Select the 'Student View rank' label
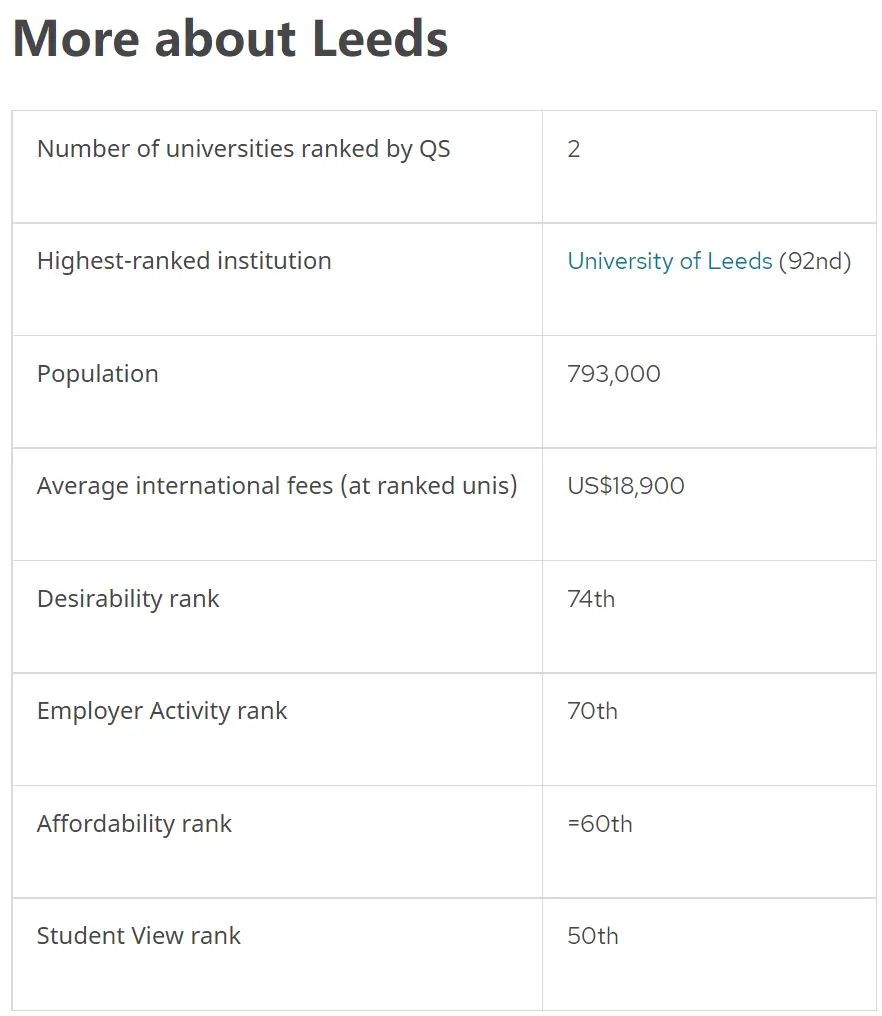Image resolution: width=882 pixels, height=1016 pixels. 139,936
